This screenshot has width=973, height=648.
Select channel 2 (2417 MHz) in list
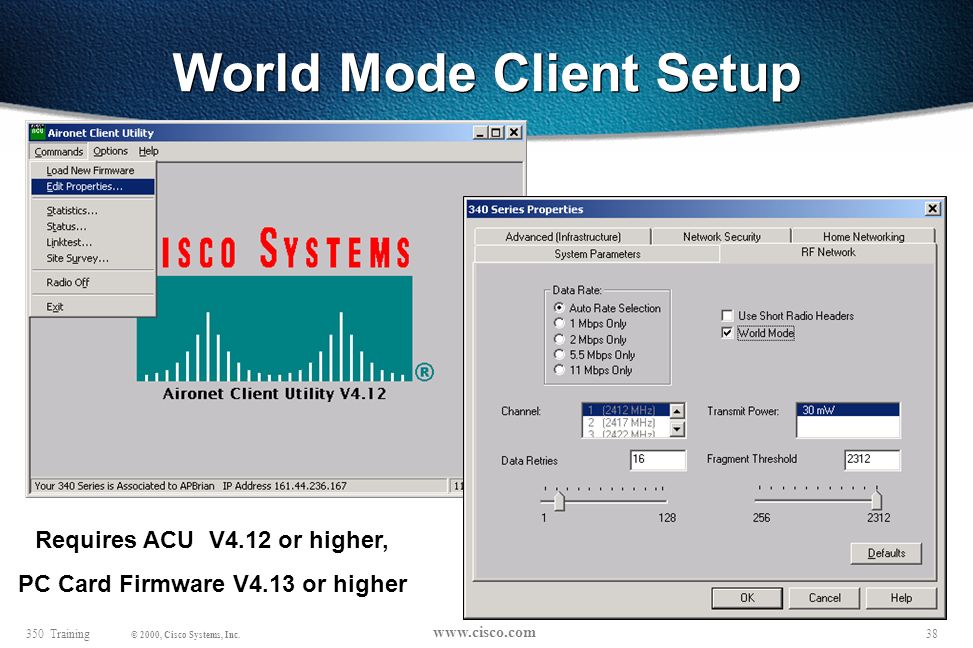[x=626, y=422]
